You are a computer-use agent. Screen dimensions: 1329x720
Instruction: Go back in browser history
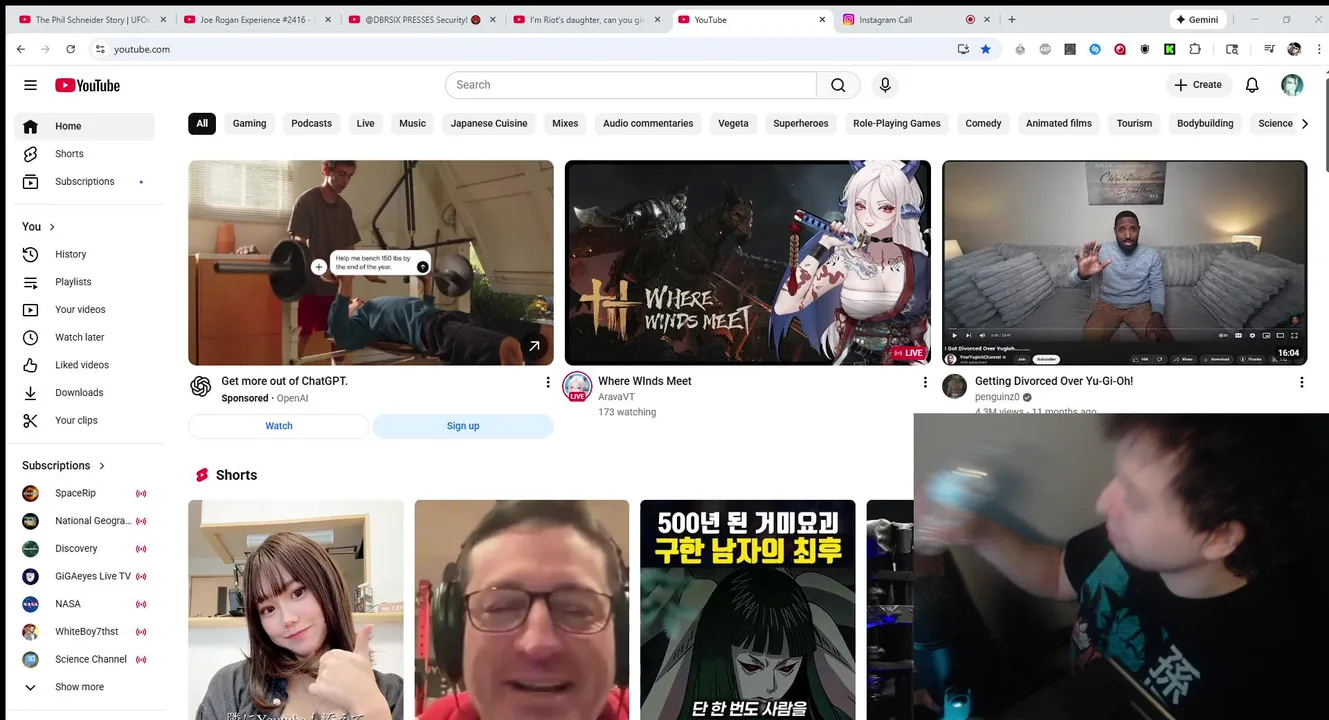(x=21, y=49)
